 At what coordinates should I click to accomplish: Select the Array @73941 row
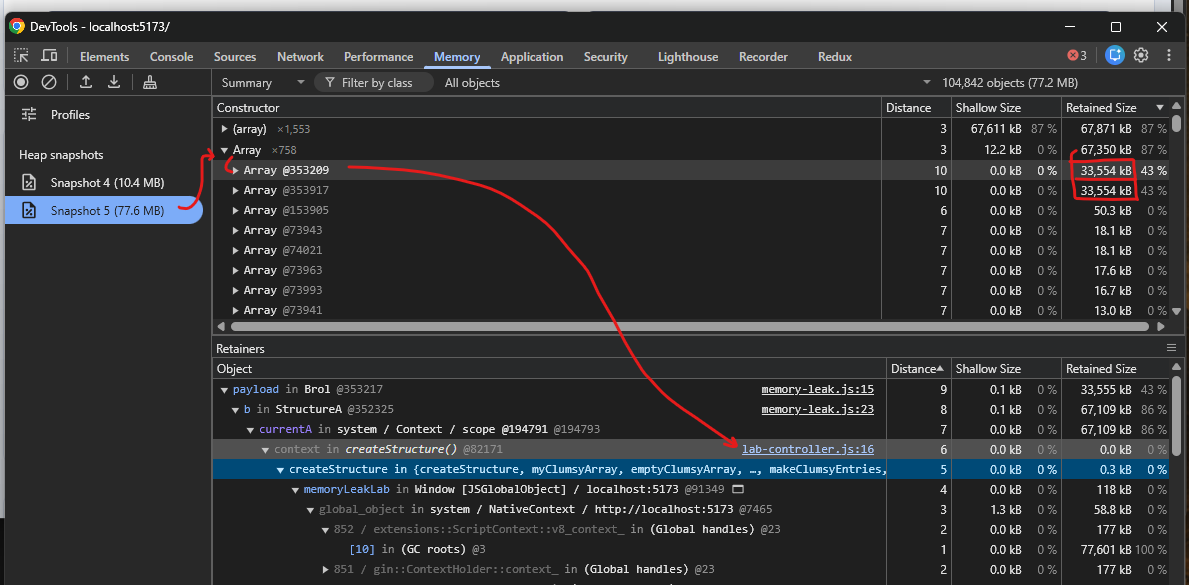tap(692, 310)
